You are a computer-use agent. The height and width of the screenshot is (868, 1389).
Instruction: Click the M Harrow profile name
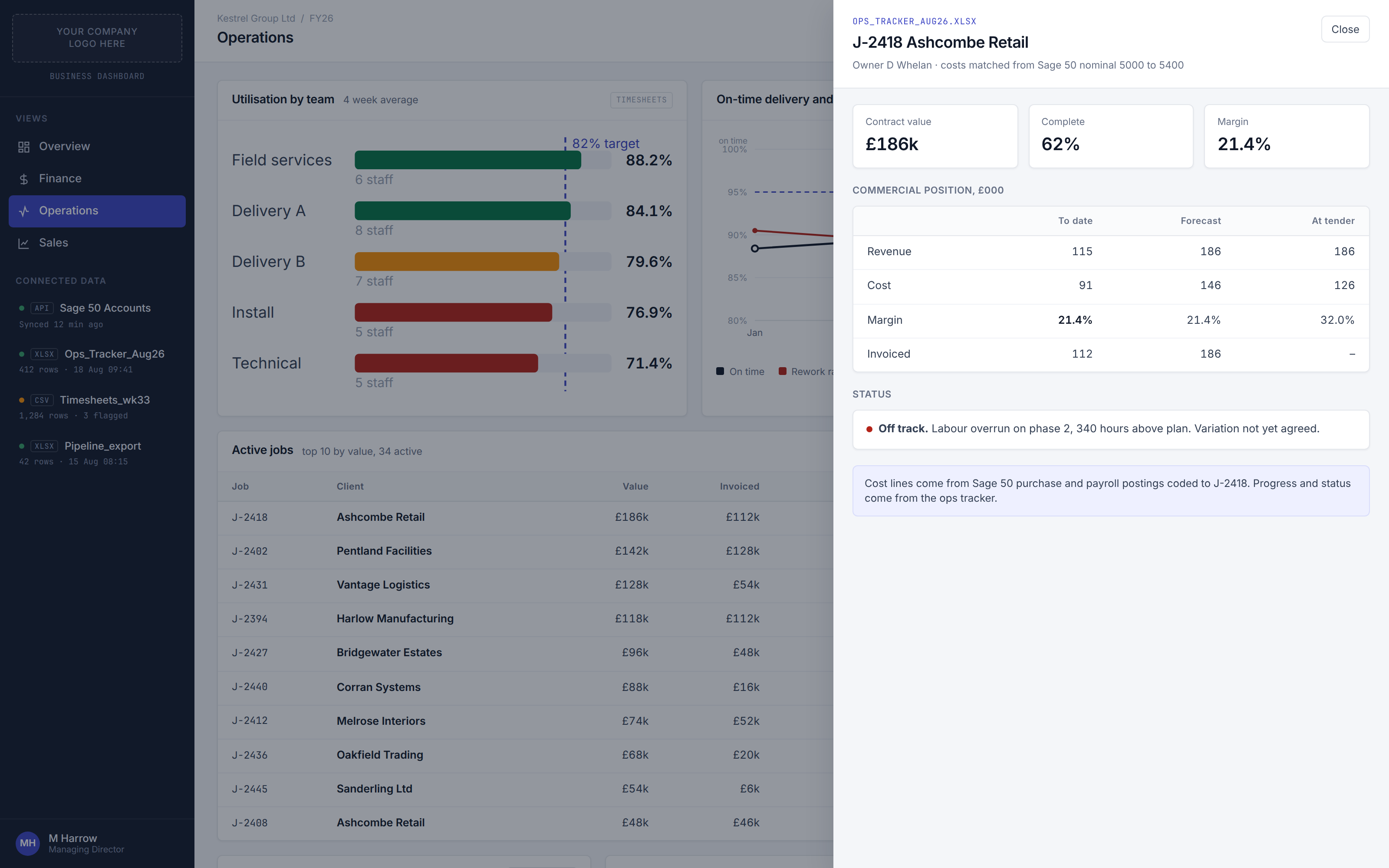[x=73, y=838]
